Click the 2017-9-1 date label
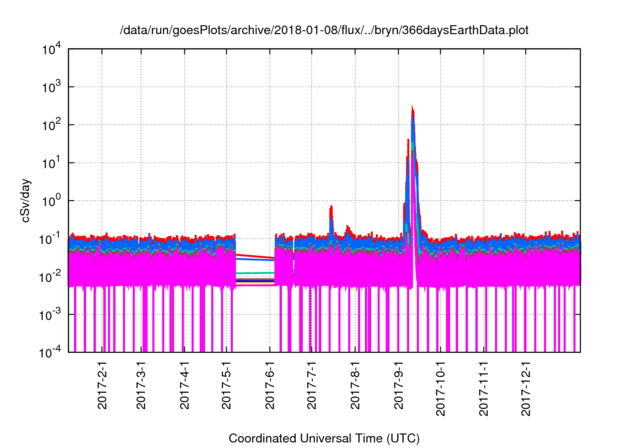The height and width of the screenshot is (448, 640). pos(398,385)
